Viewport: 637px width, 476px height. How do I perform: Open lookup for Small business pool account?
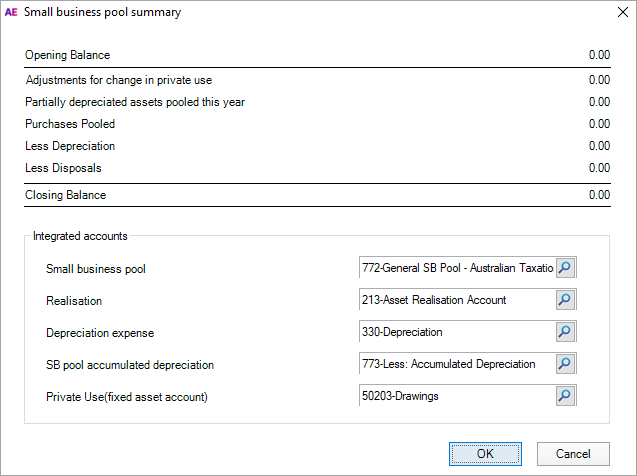[x=566, y=268]
